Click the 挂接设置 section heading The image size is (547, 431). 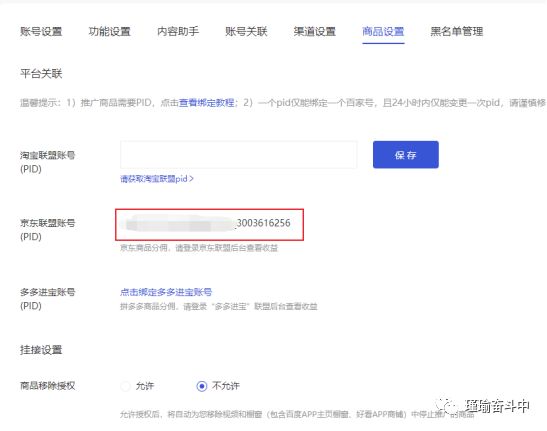pyautogui.click(x=41, y=350)
